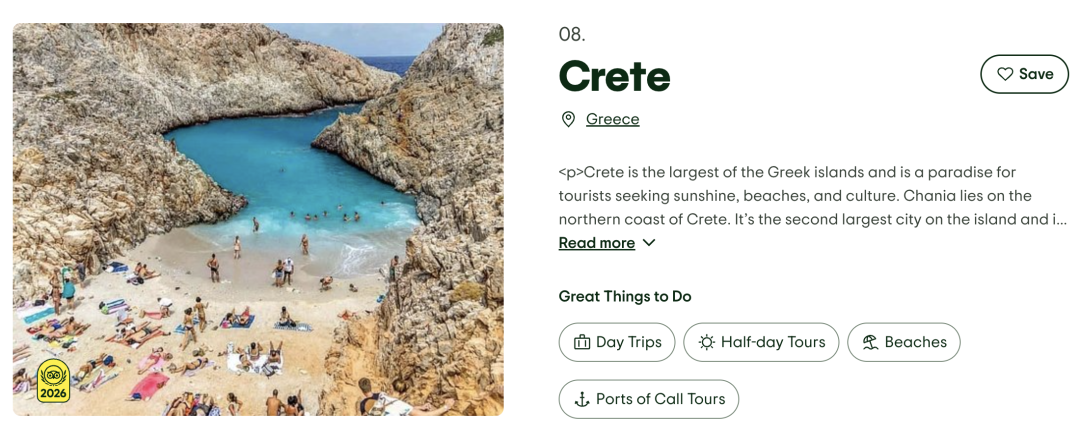This screenshot has height=437, width=1080.
Task: Click the suitcase icon in Day Trips
Action: [x=582, y=342]
